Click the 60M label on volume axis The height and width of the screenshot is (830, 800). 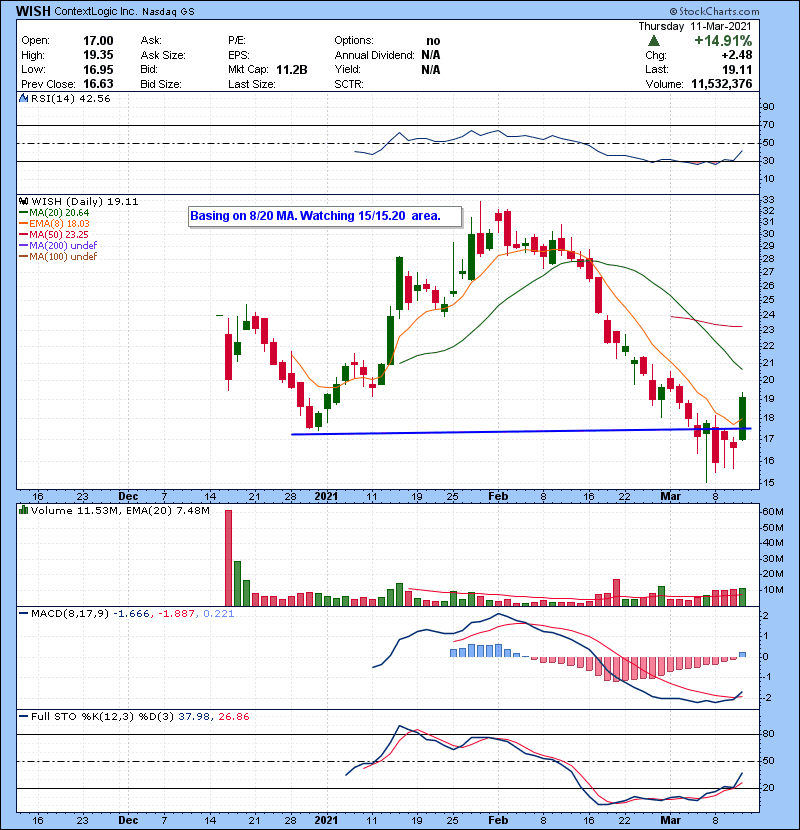click(772, 512)
